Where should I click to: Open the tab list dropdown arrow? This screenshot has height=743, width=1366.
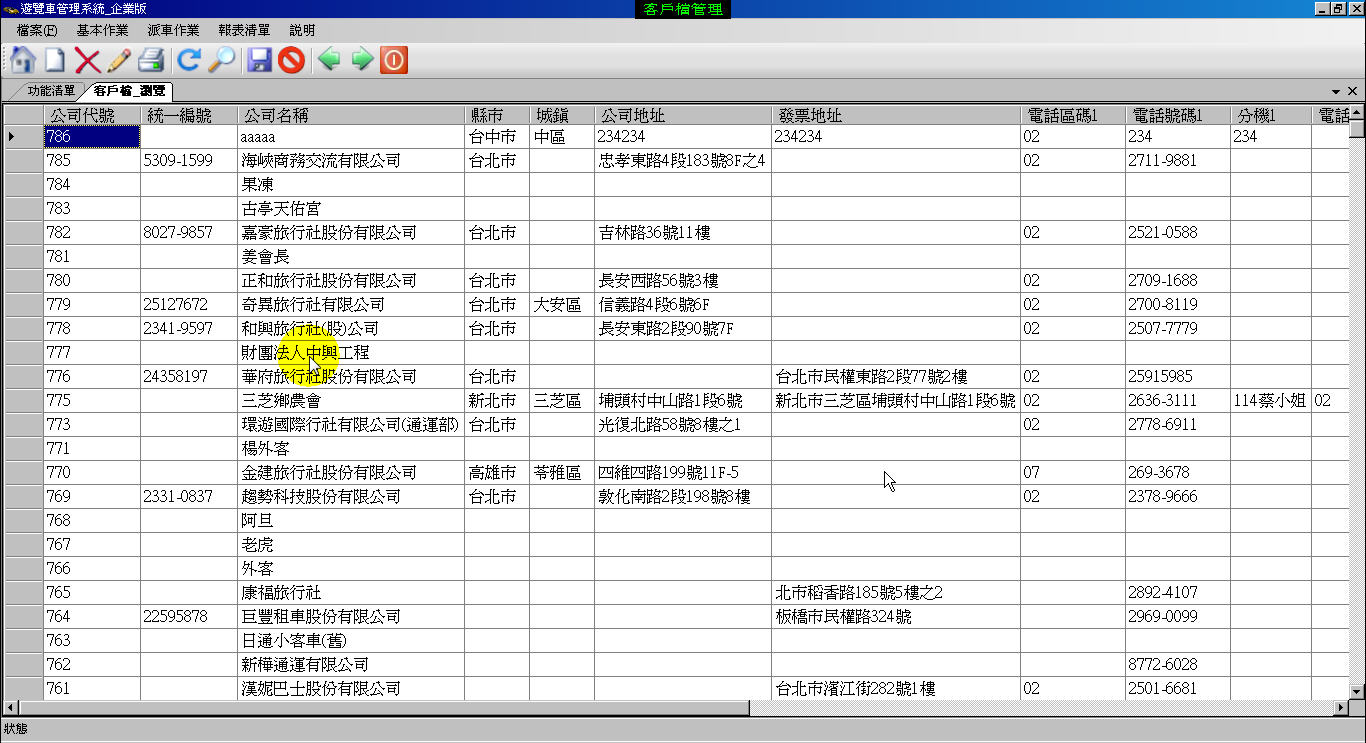(x=1337, y=91)
